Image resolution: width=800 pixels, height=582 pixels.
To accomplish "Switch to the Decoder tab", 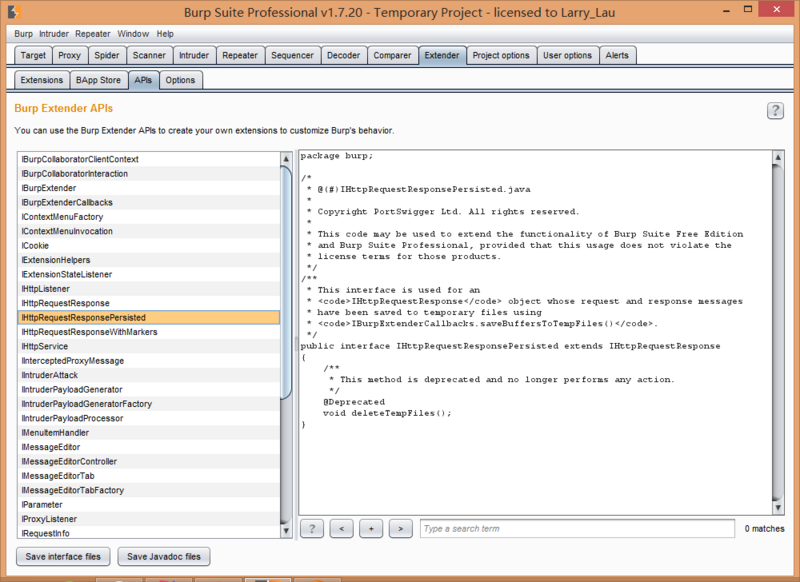I will pyautogui.click(x=343, y=55).
